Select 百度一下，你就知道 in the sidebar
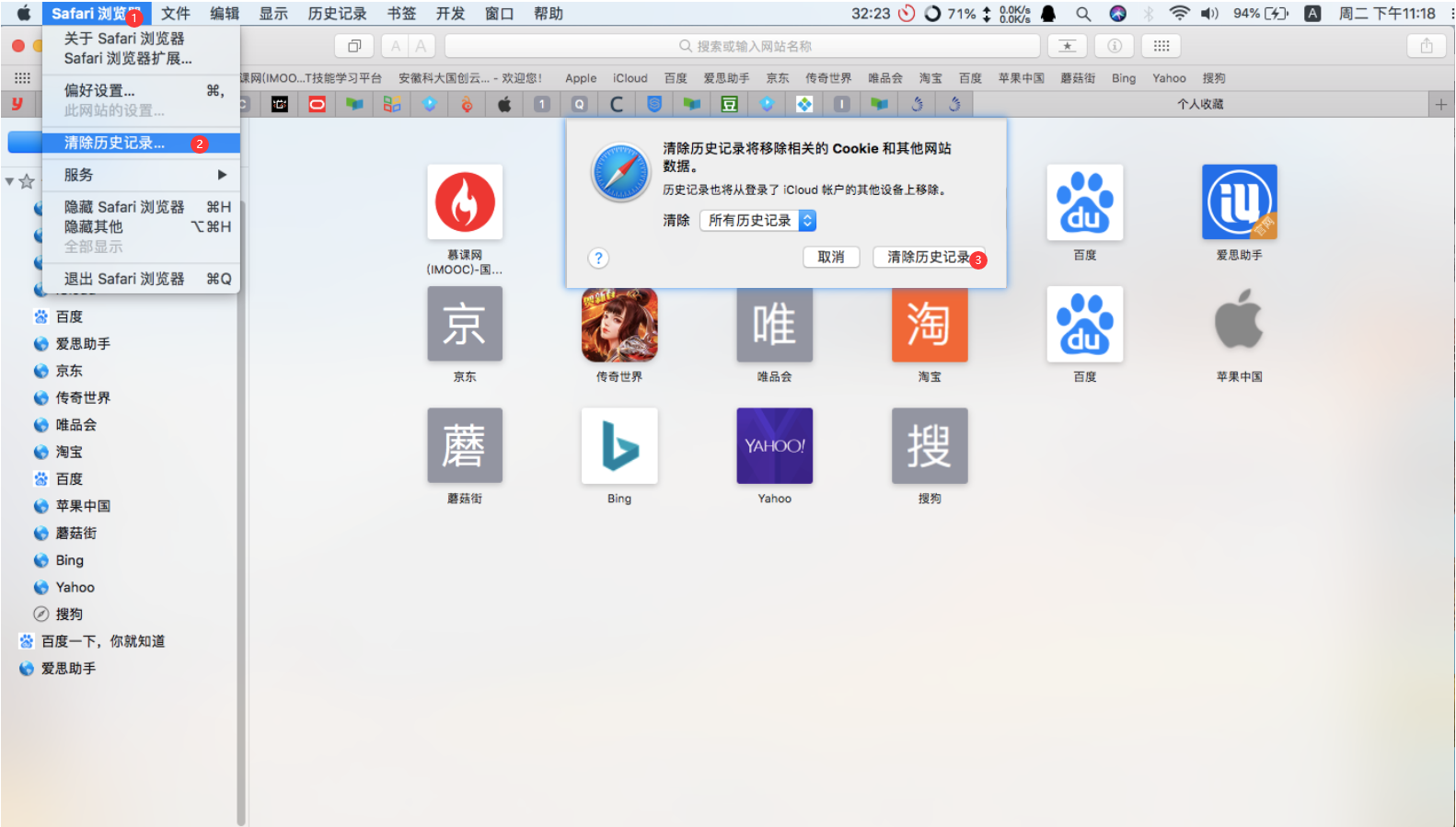The height and width of the screenshot is (827, 1456). coord(103,641)
